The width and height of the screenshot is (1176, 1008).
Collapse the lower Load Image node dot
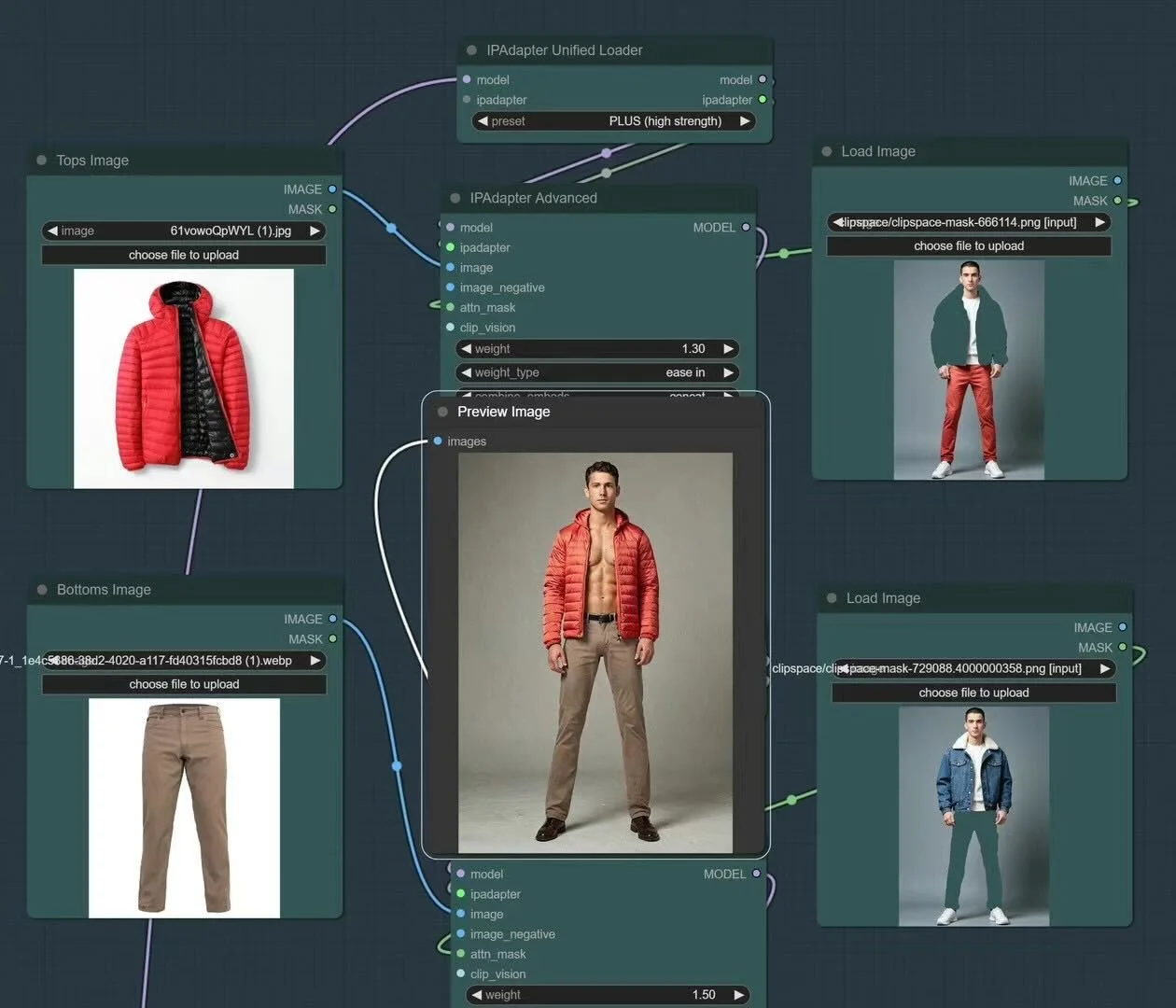[x=832, y=598]
